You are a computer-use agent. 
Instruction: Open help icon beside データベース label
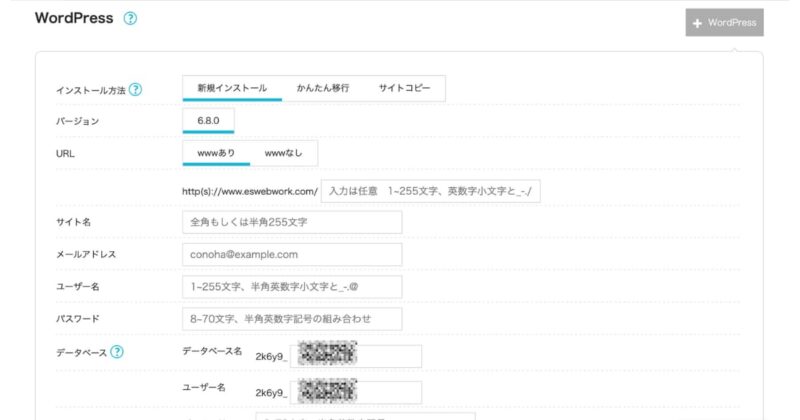117,352
